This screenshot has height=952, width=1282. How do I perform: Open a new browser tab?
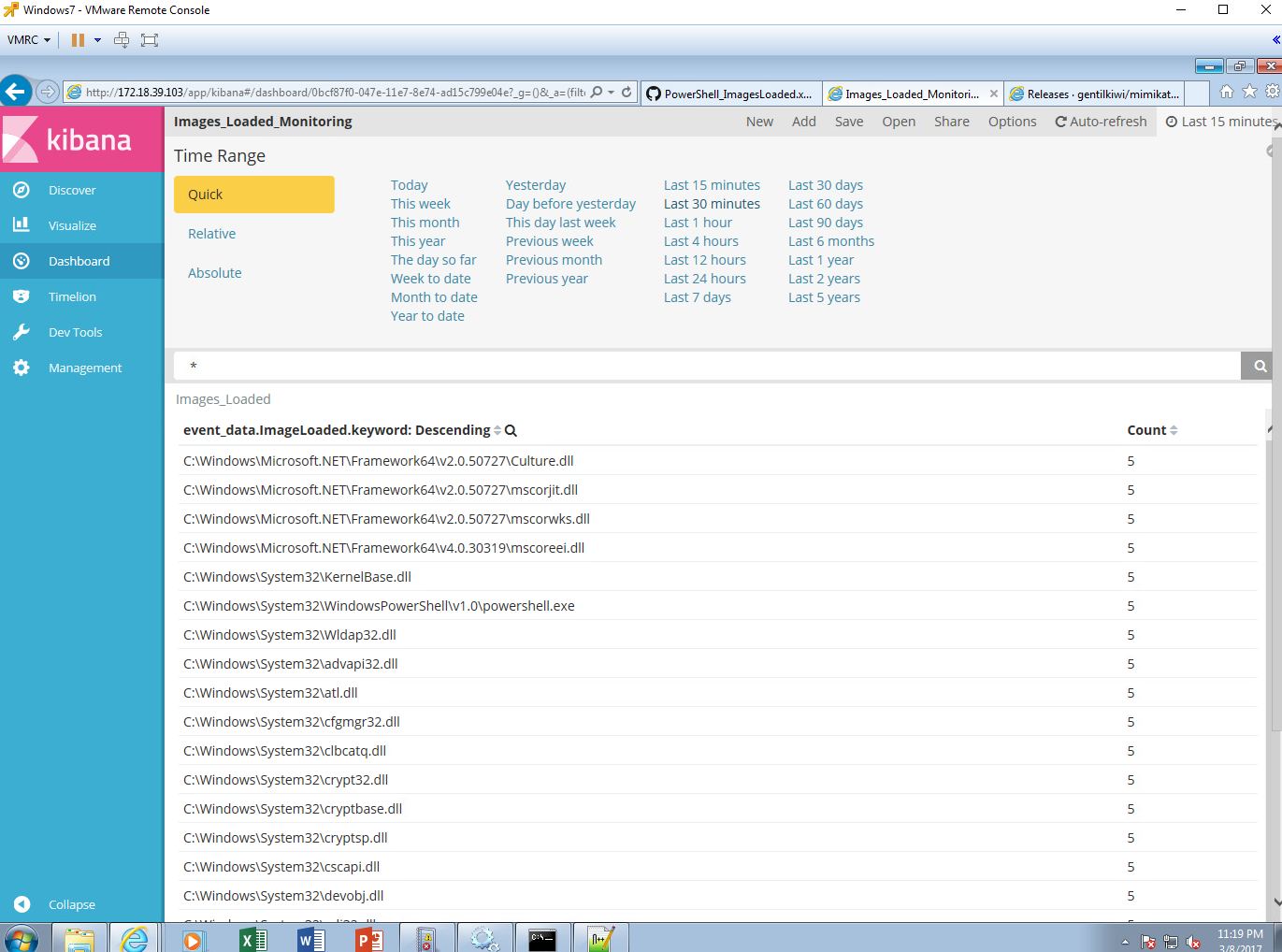point(1196,94)
